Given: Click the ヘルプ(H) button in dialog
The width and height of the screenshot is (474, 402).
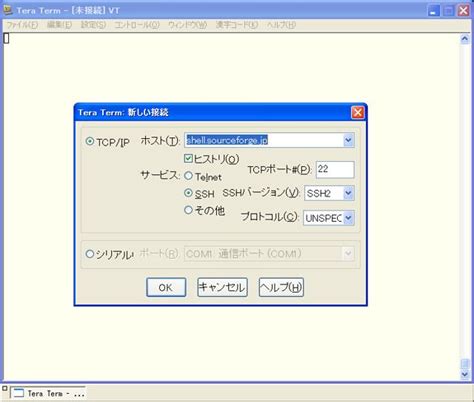Looking at the screenshot, I should pyautogui.click(x=281, y=287).
